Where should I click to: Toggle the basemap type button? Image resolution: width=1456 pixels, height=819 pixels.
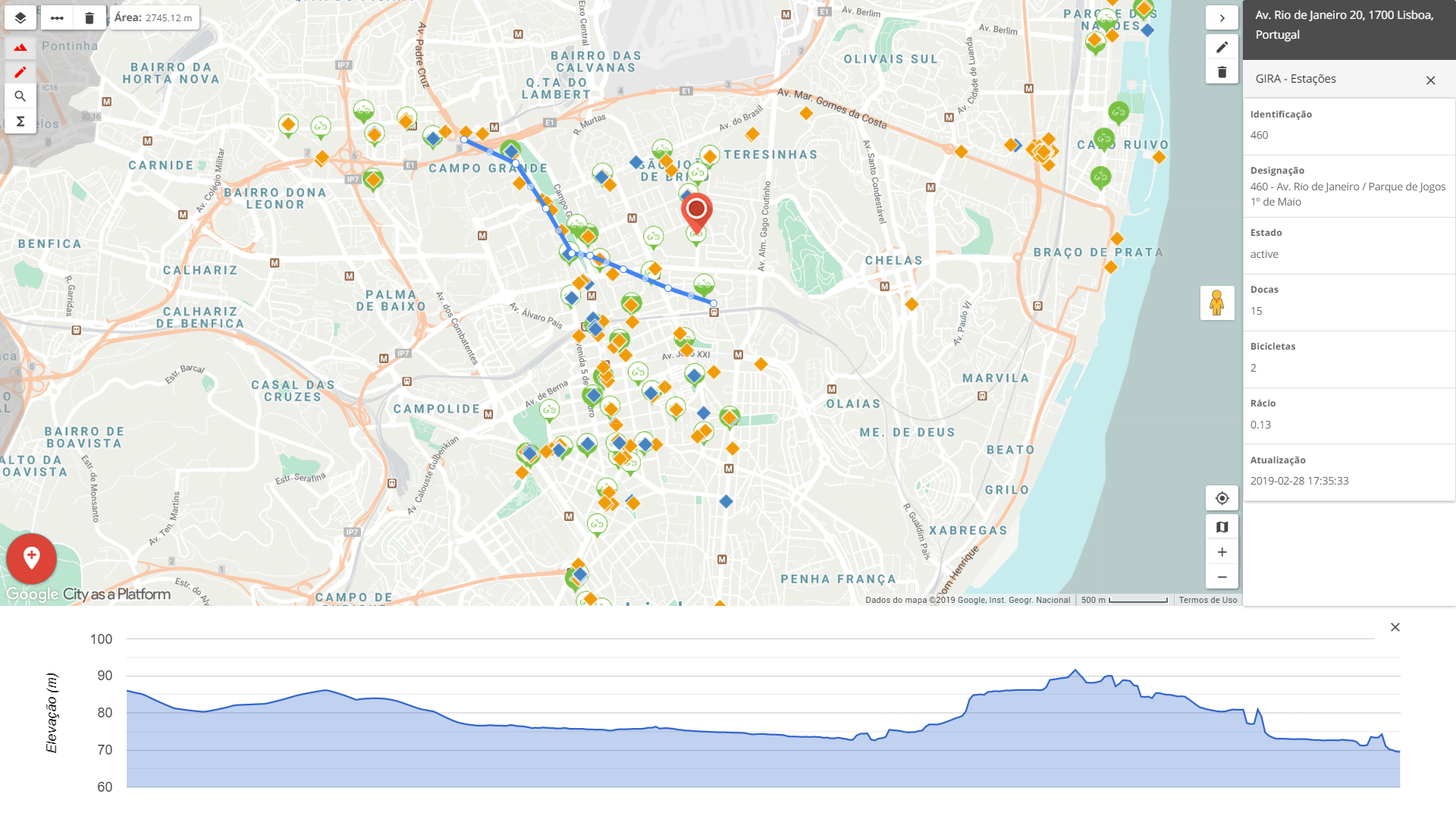1222,527
